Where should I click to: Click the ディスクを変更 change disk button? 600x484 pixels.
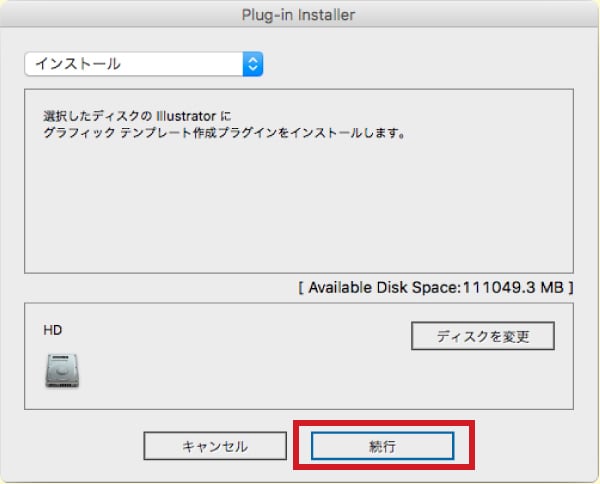[x=483, y=336]
